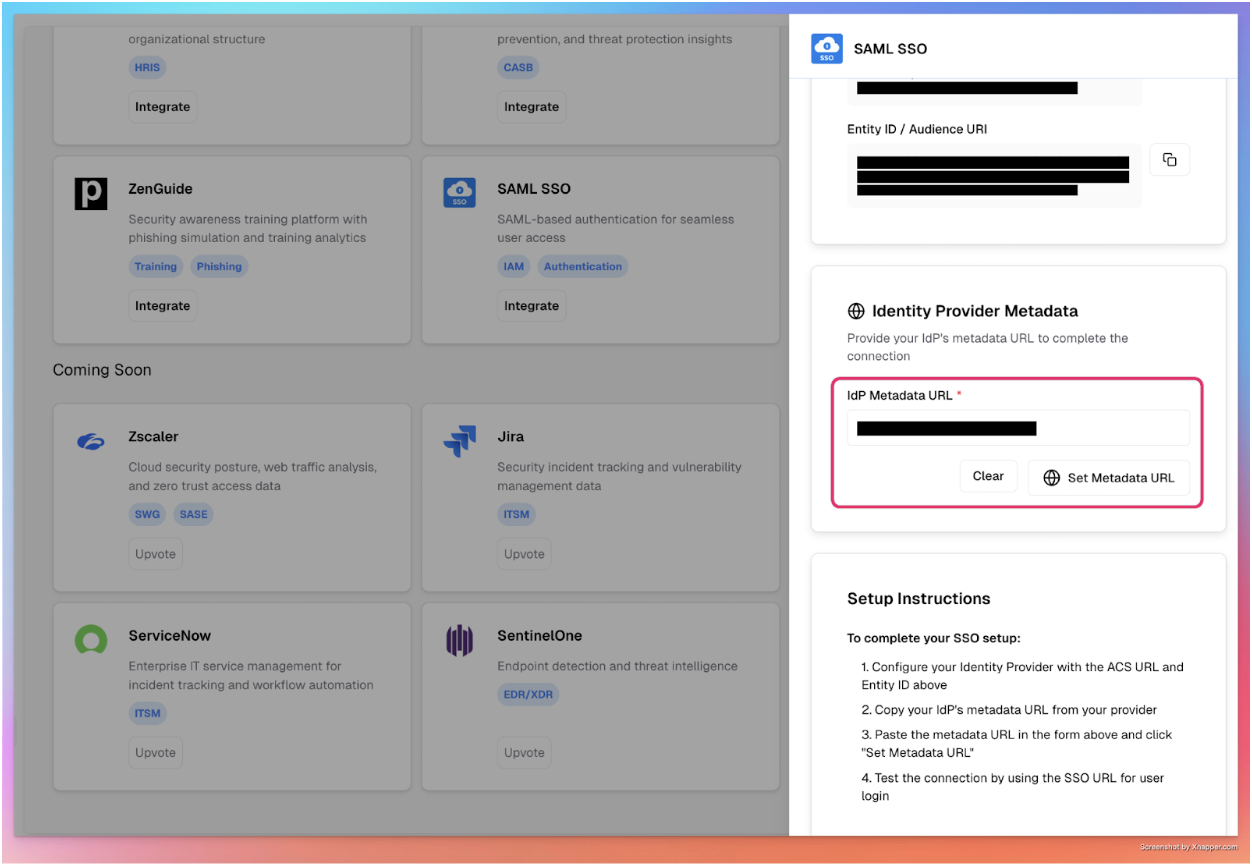Click the ZenGuide logo icon
This screenshot has height=866, width=1252.
90,194
